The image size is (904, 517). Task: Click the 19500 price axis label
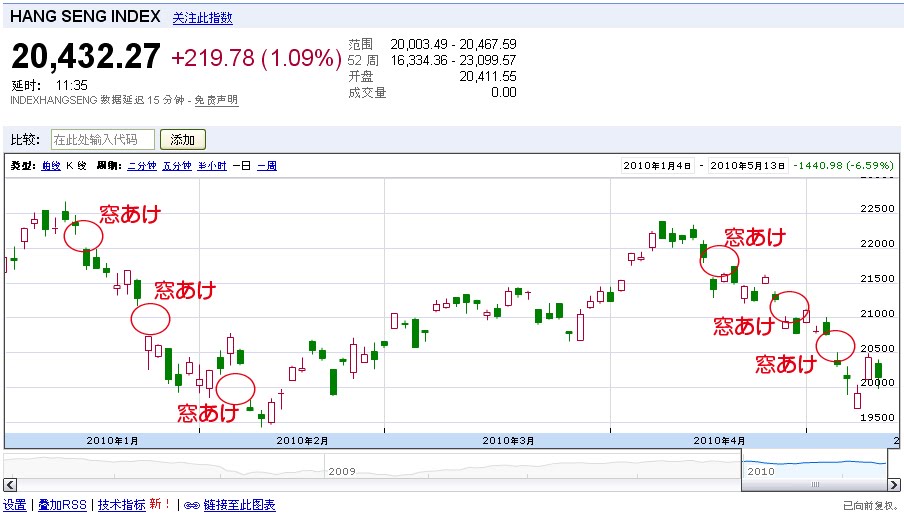877,418
